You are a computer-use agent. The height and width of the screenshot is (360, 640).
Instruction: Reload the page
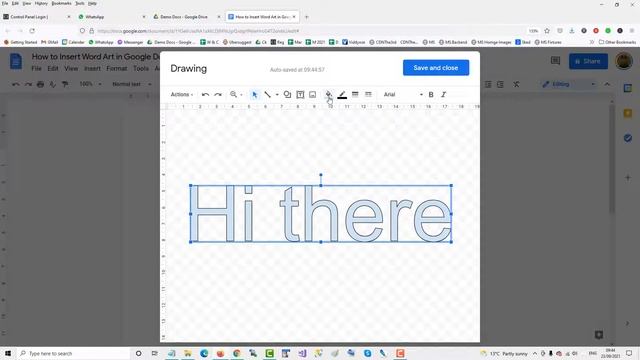pos(32,31)
